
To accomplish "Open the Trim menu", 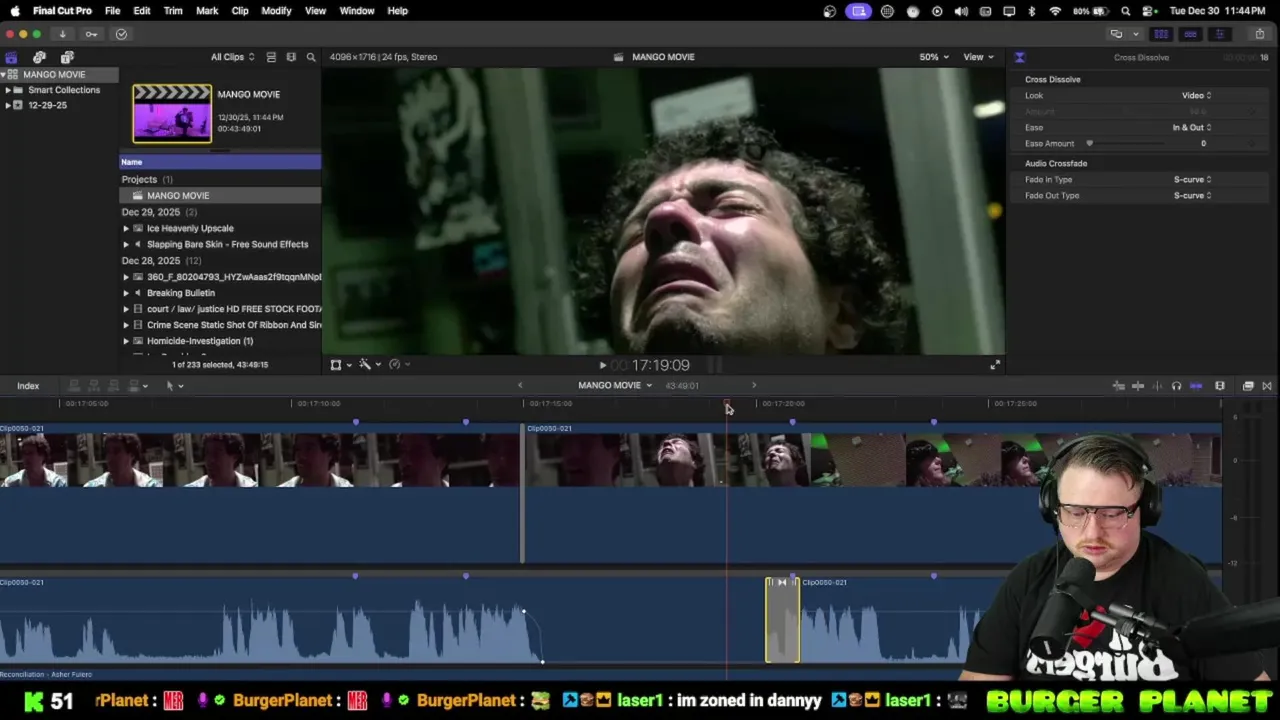I will tap(173, 11).
